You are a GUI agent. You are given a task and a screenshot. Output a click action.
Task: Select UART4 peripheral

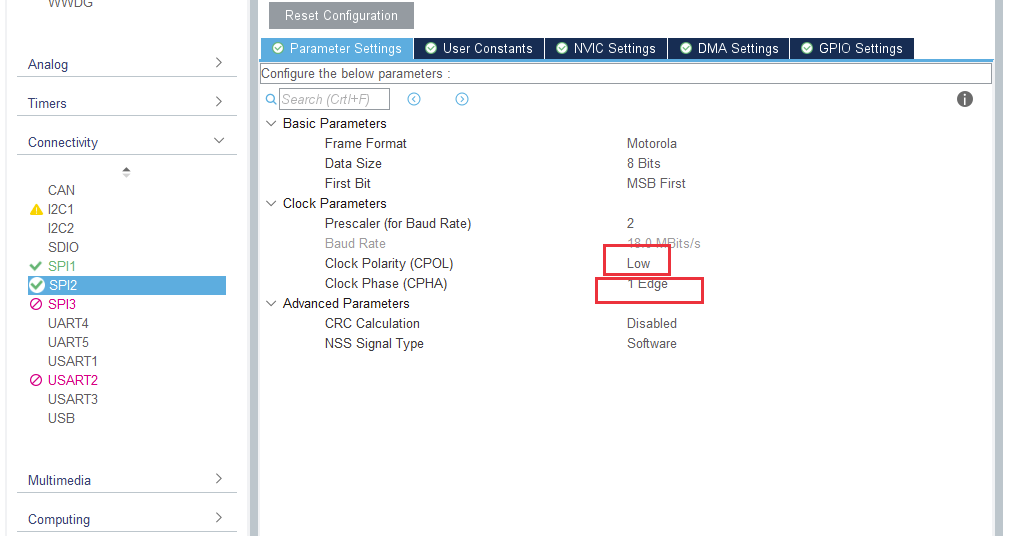(x=68, y=323)
